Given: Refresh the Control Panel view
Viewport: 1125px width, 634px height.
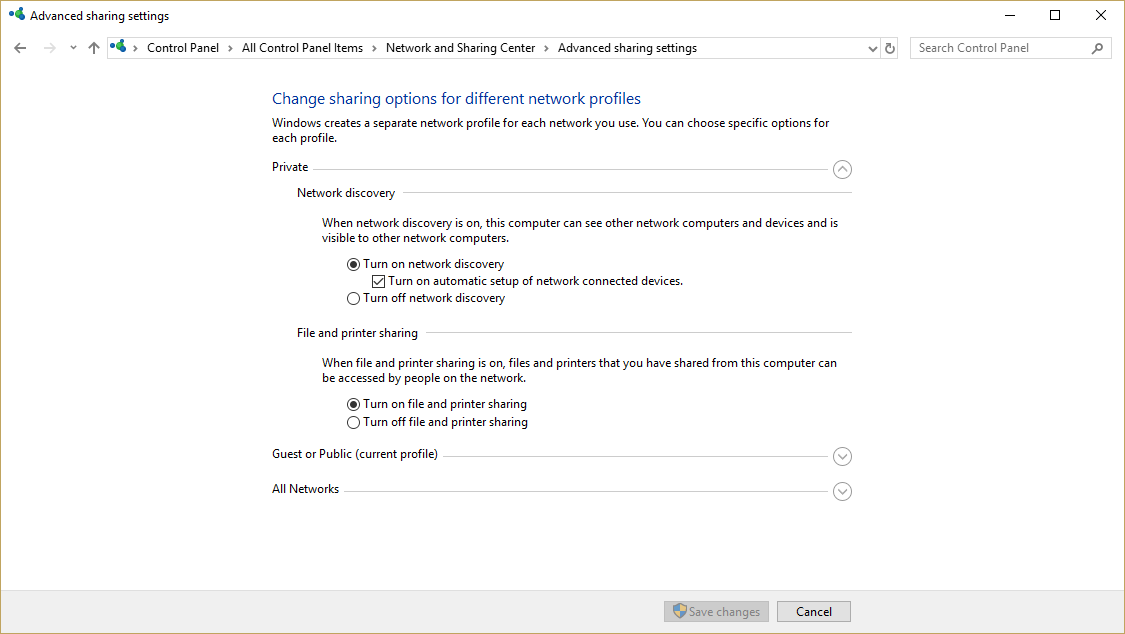Looking at the screenshot, I should [890, 48].
